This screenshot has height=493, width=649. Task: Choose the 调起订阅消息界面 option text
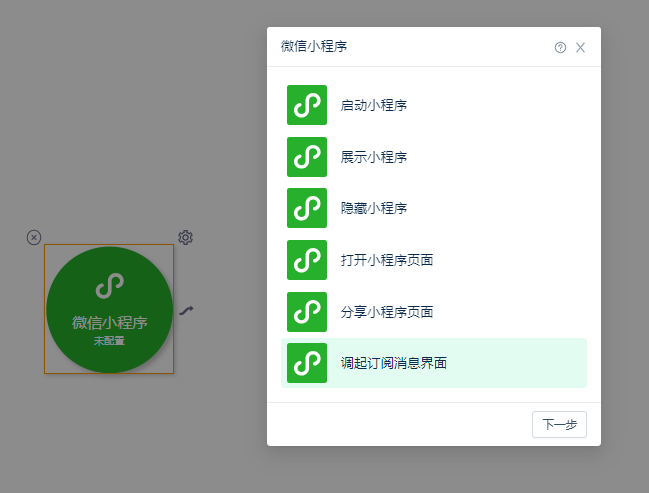pyautogui.click(x=394, y=363)
